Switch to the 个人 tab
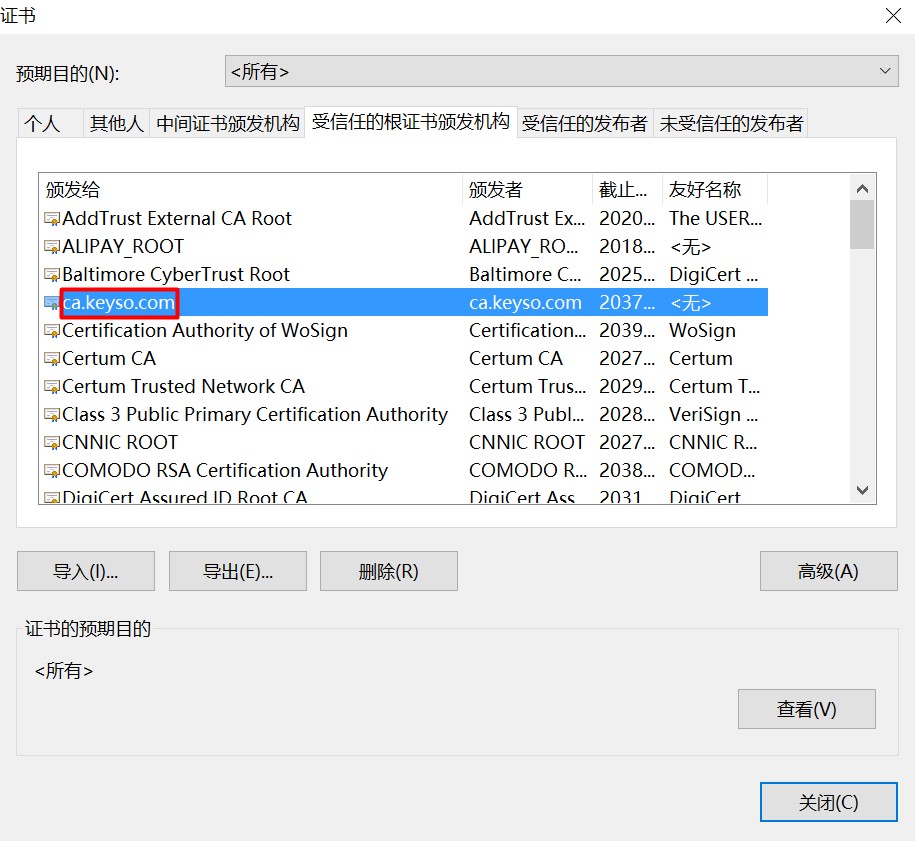This screenshot has height=841, width=915. pos(50,122)
